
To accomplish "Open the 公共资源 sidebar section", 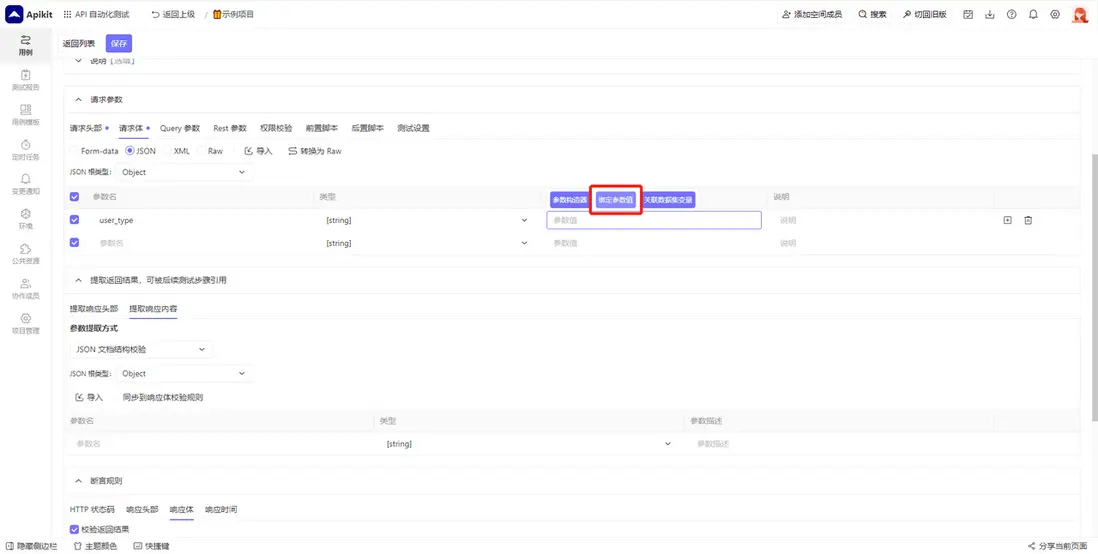I will (25, 254).
